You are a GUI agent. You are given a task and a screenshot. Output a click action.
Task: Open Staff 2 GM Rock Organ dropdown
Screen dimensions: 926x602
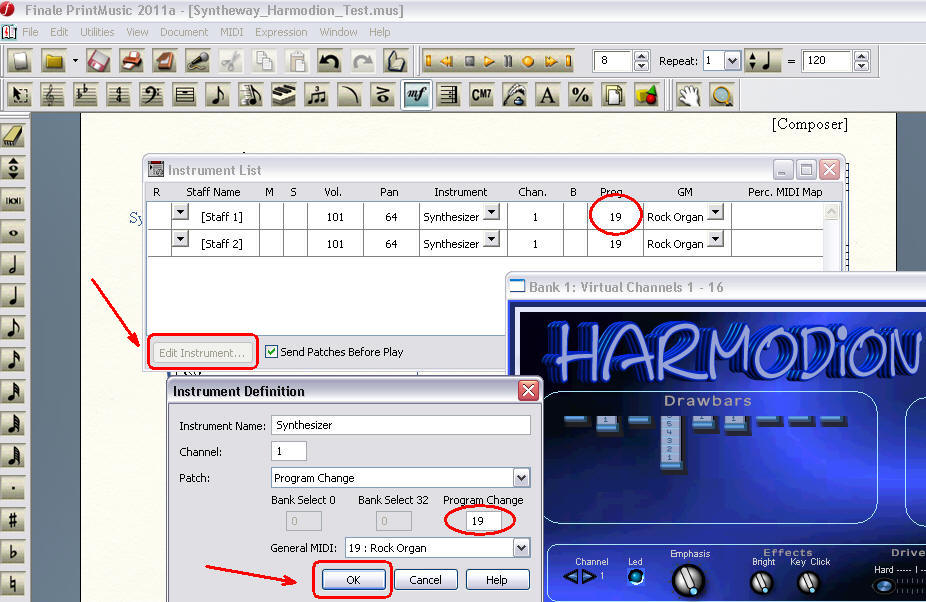(716, 239)
